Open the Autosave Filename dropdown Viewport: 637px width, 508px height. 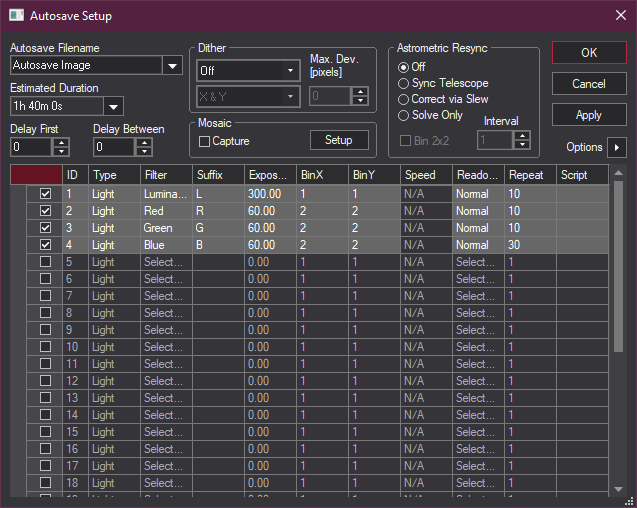click(x=173, y=66)
